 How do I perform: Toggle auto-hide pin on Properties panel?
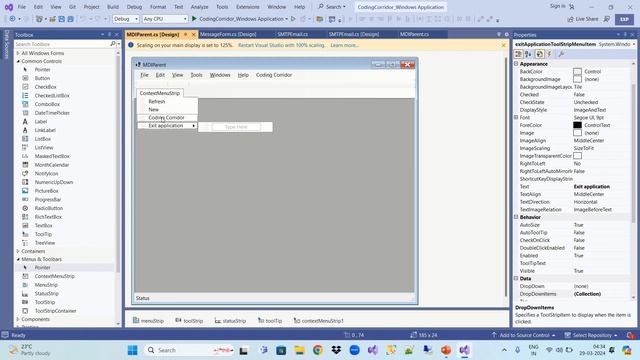click(x=625, y=35)
